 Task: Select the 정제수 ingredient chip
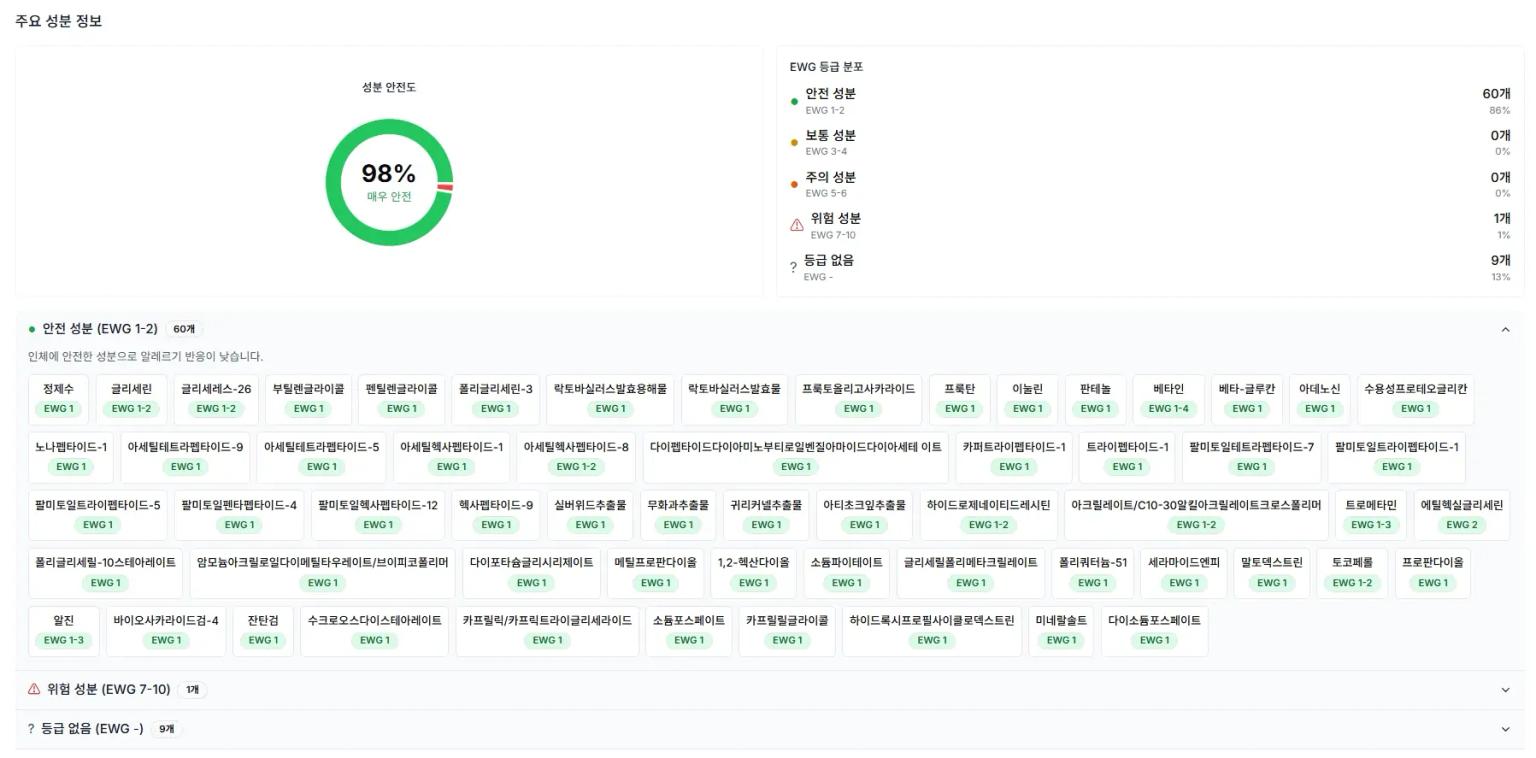tap(58, 399)
